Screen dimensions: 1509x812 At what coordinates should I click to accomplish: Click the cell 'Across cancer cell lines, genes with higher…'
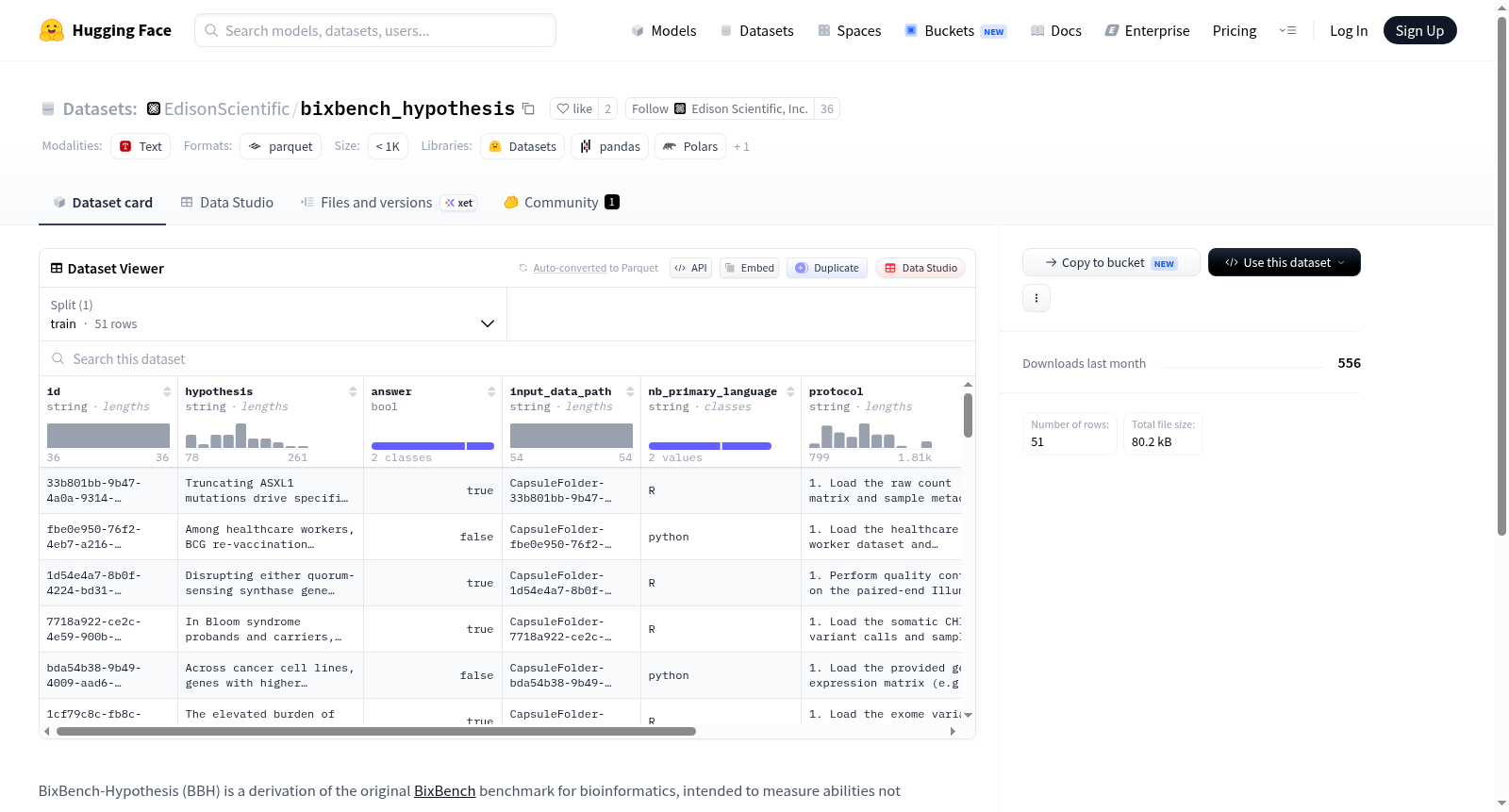tap(271, 675)
